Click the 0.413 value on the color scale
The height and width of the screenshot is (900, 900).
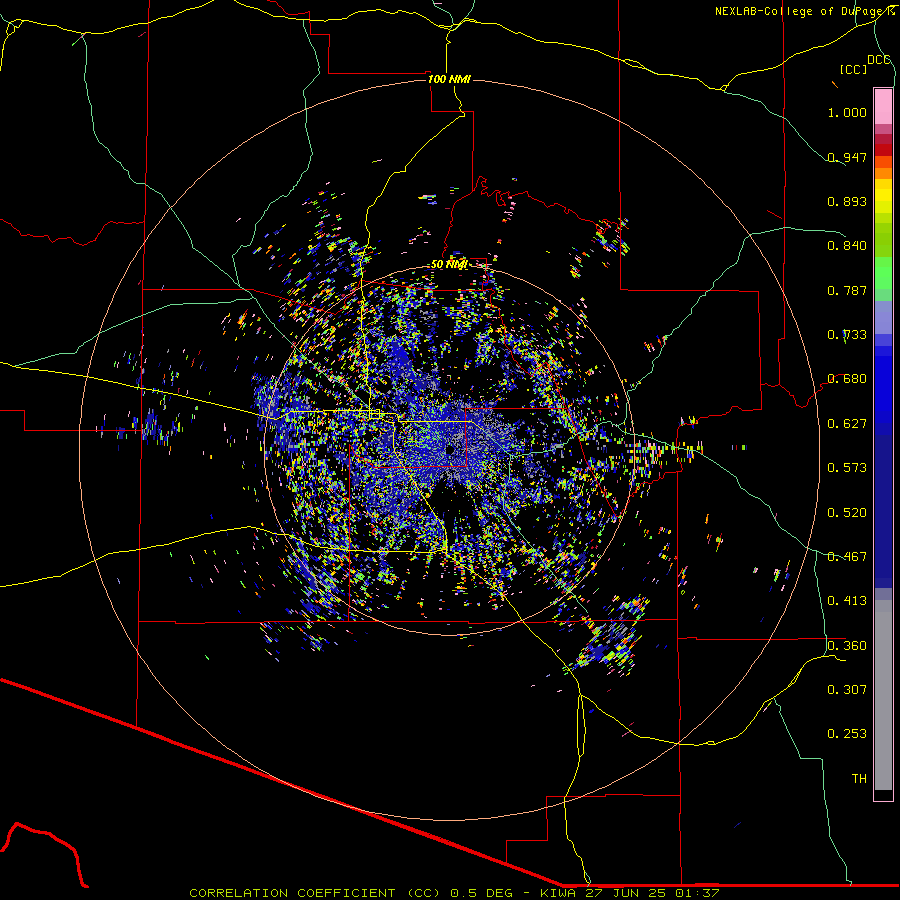[847, 601]
